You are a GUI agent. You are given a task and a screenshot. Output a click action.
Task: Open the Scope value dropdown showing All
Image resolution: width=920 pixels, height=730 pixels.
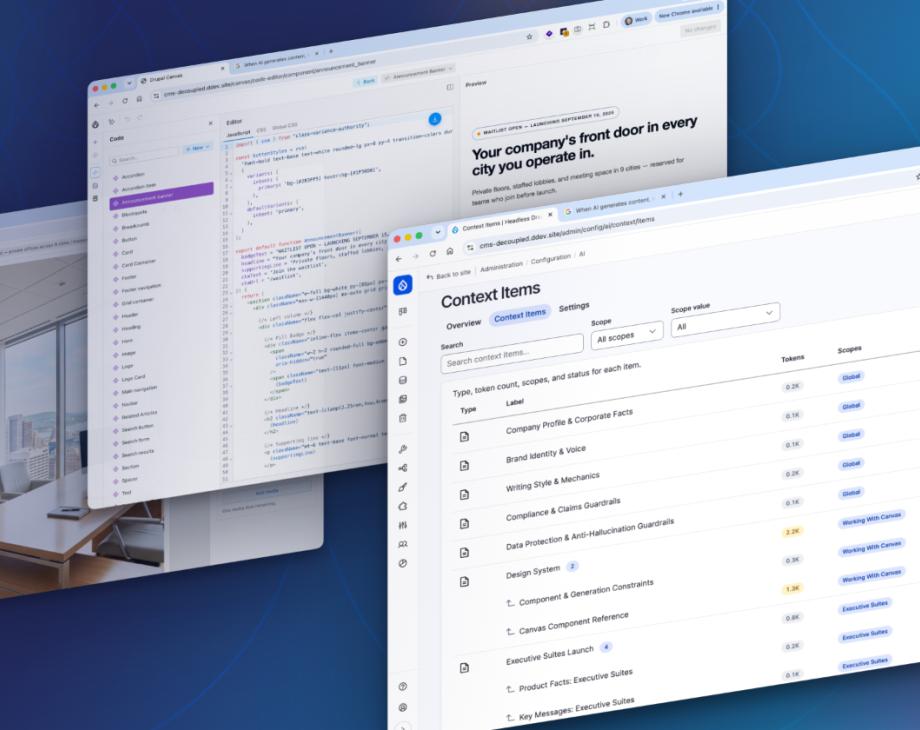pos(725,320)
